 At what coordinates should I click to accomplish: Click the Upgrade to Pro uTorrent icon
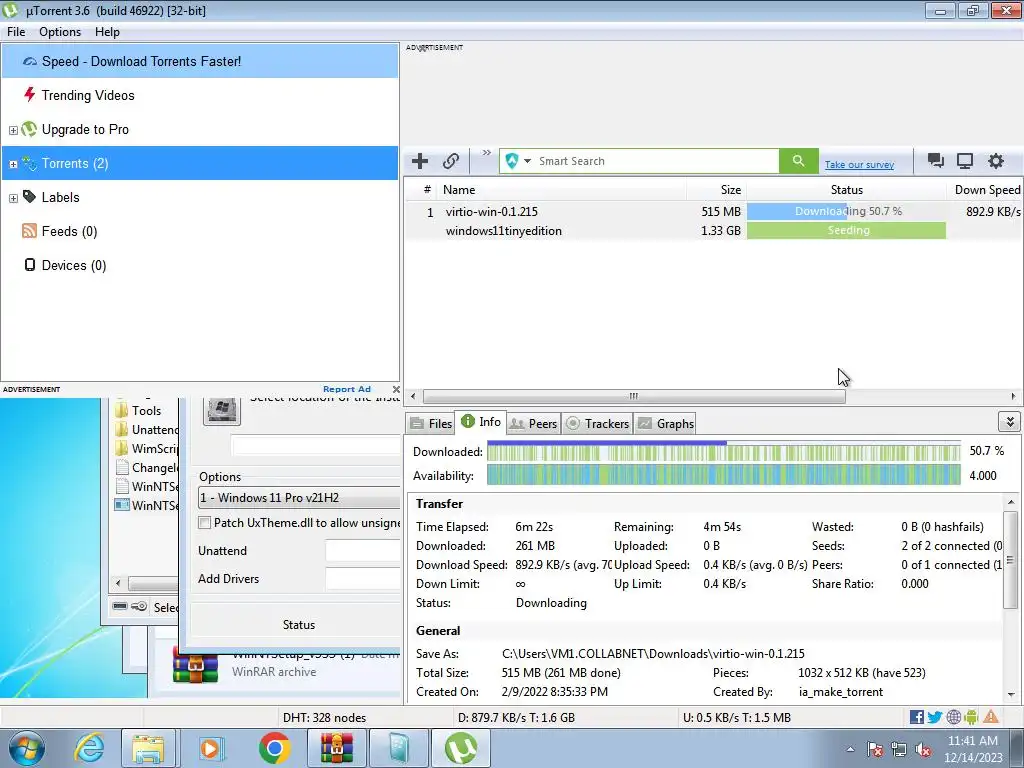29,129
